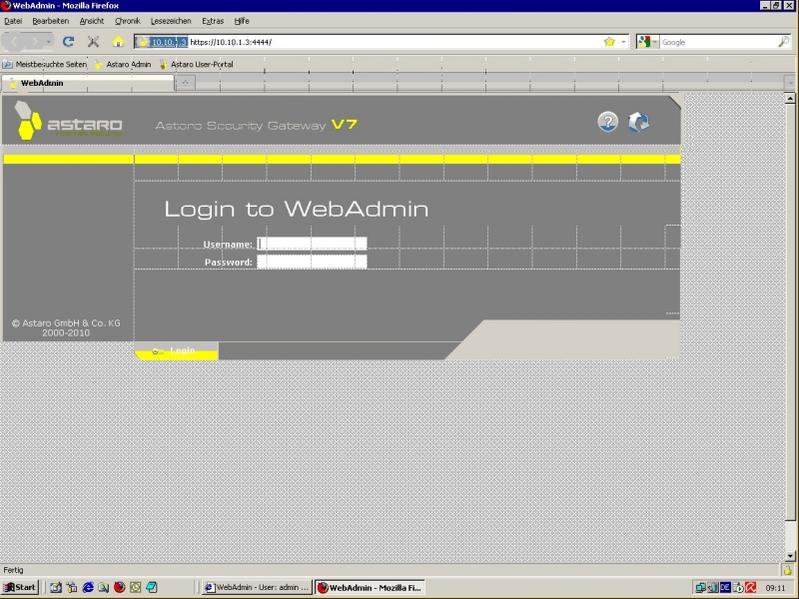
Task: Go to the Firefox home page icon
Action: click(118, 42)
